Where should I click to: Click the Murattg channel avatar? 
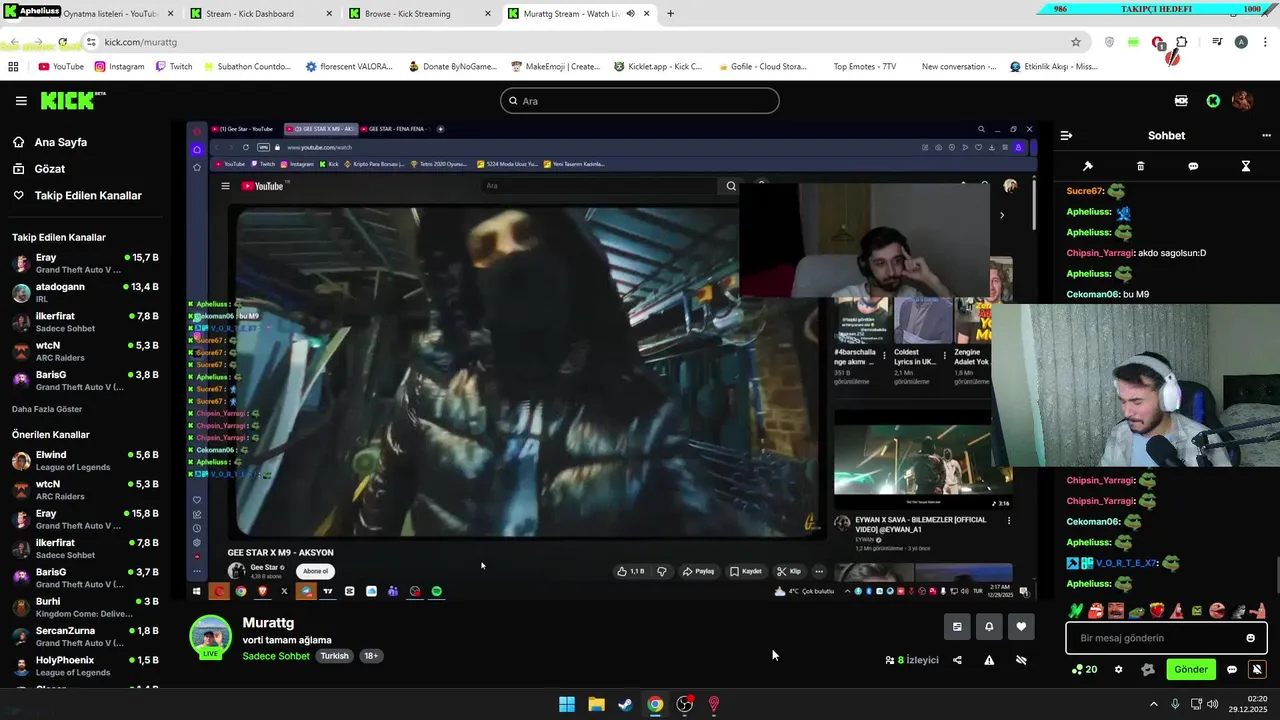coord(210,637)
